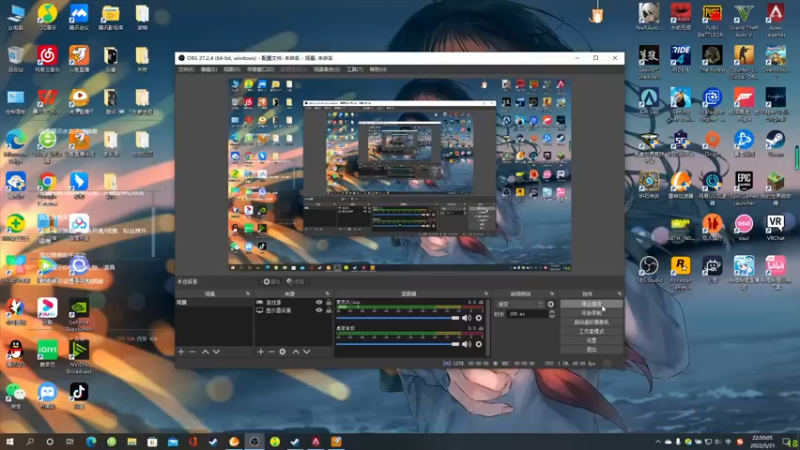Open the 编辑(E) Edit menu

point(209,69)
